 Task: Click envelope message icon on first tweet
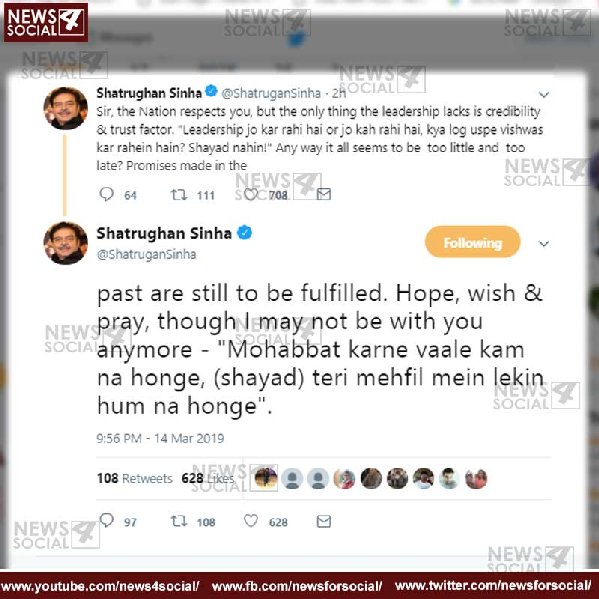click(324, 194)
